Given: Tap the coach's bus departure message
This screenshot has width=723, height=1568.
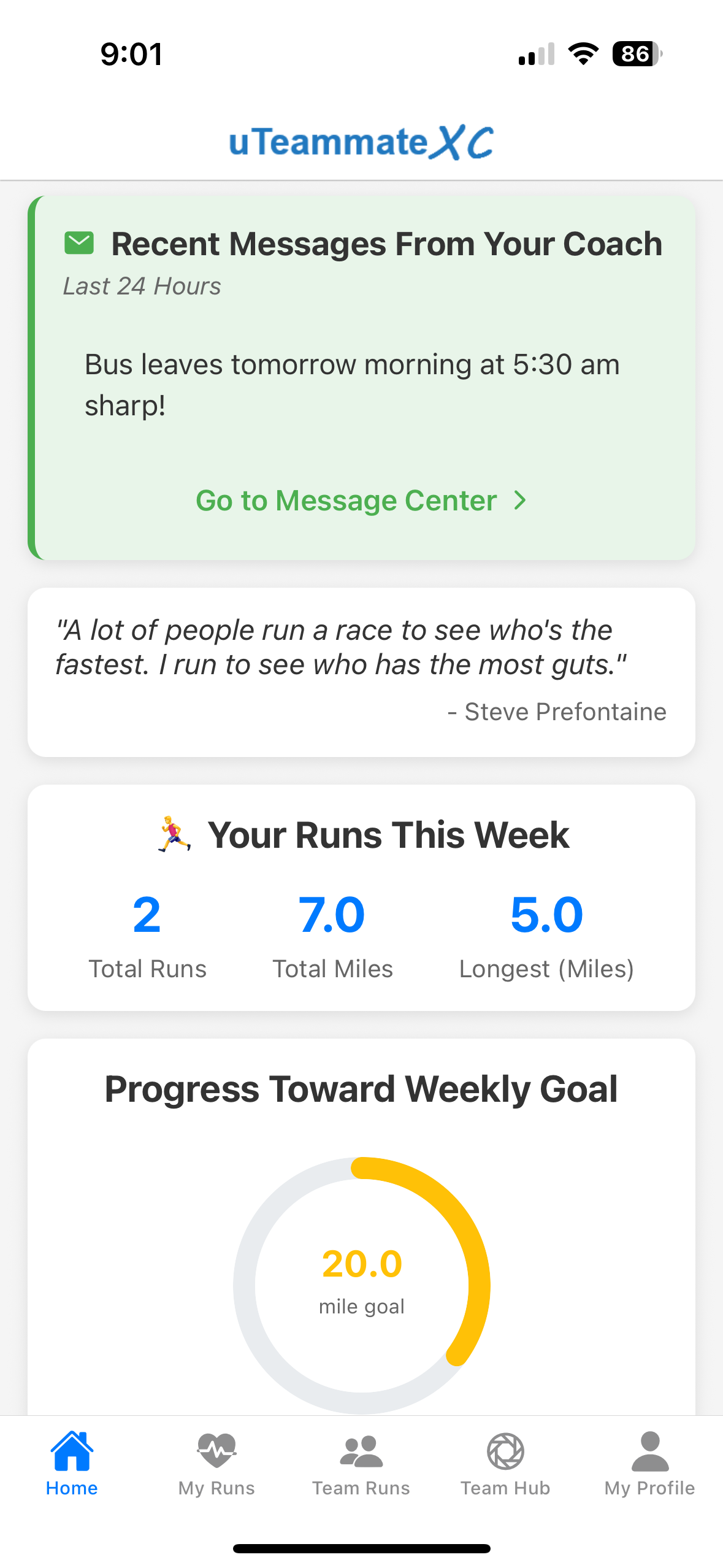Looking at the screenshot, I should pos(352,385).
